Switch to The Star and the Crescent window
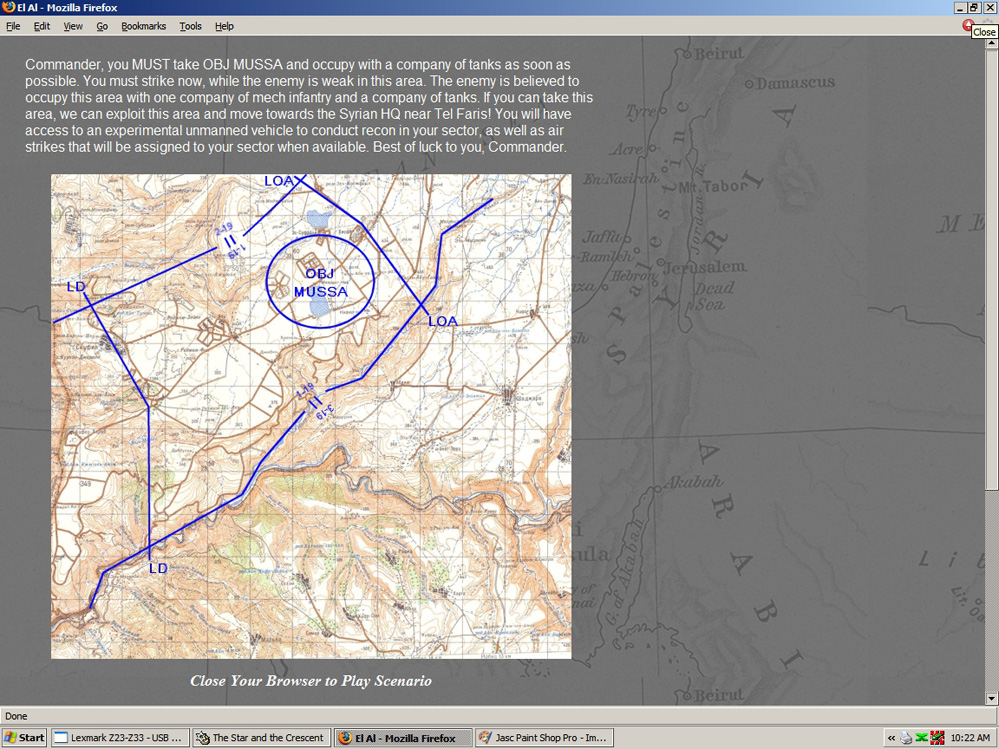The width and height of the screenshot is (999, 749). tap(261, 738)
